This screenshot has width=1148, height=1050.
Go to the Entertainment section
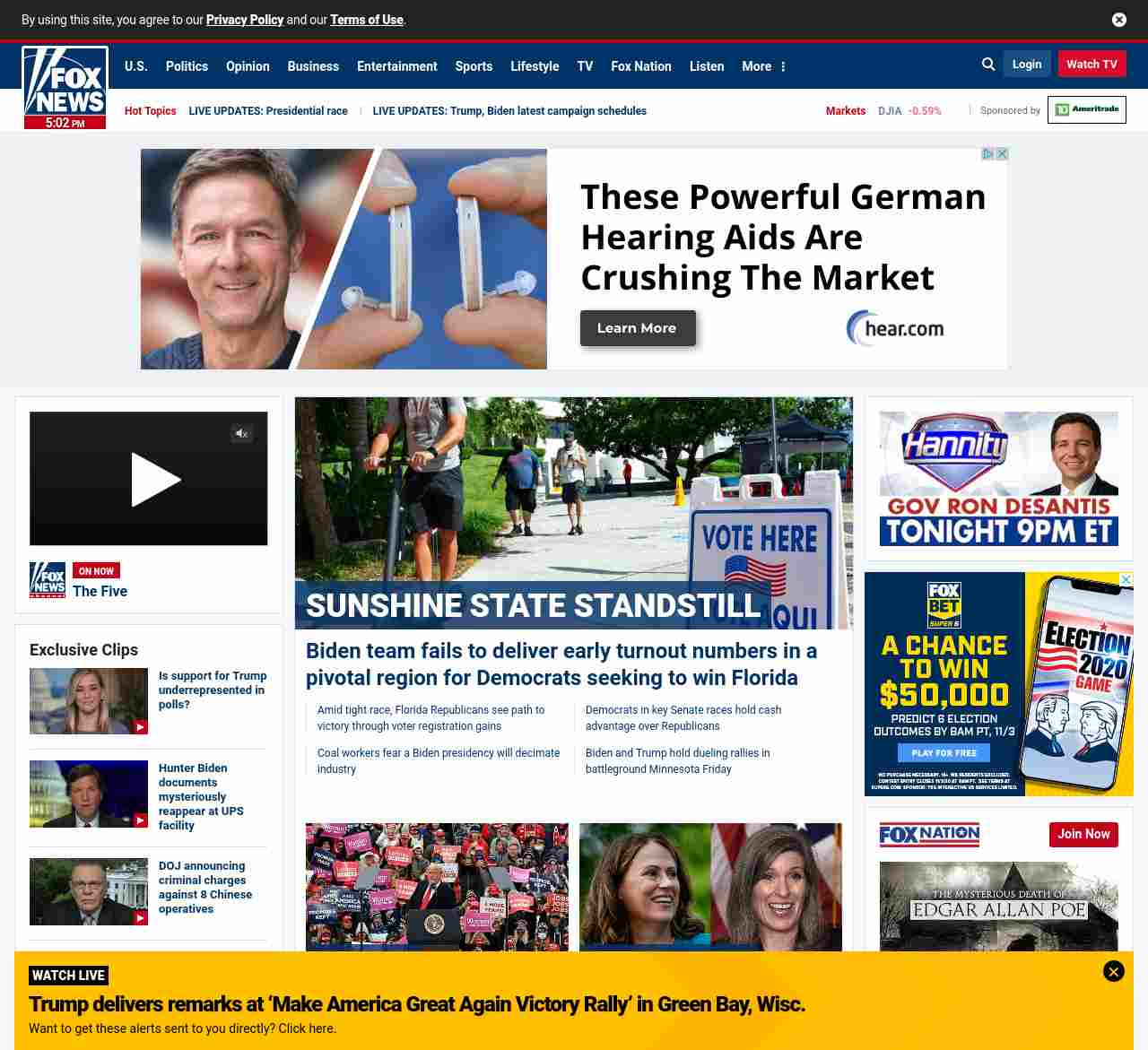tap(396, 66)
